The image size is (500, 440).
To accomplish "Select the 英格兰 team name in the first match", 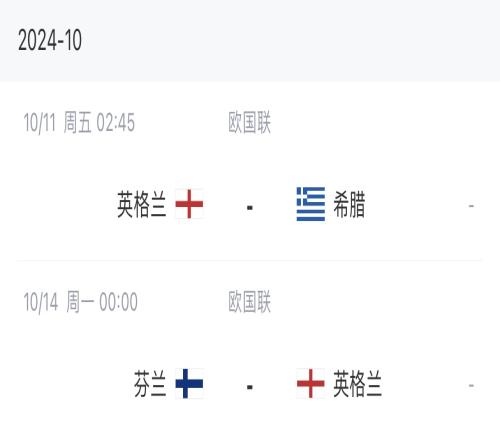I will tap(142, 204).
